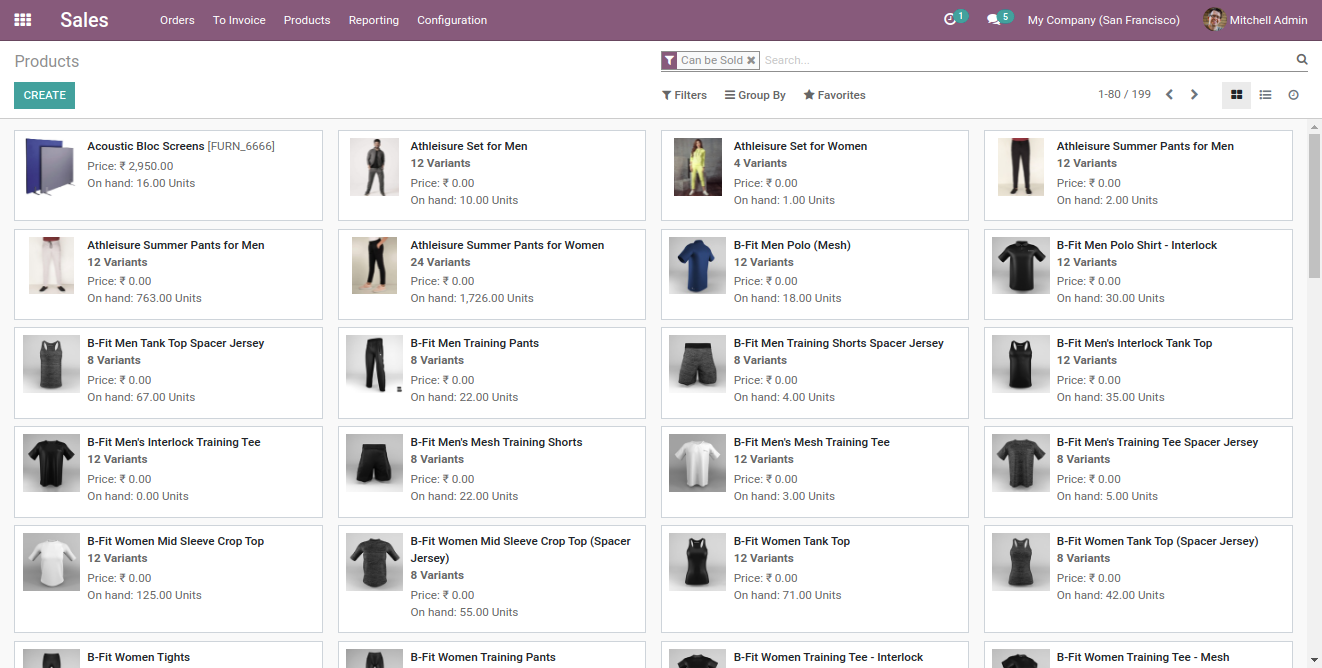
Task: Open B-Fit Women Training Pants card title
Action: pyautogui.click(x=483, y=657)
